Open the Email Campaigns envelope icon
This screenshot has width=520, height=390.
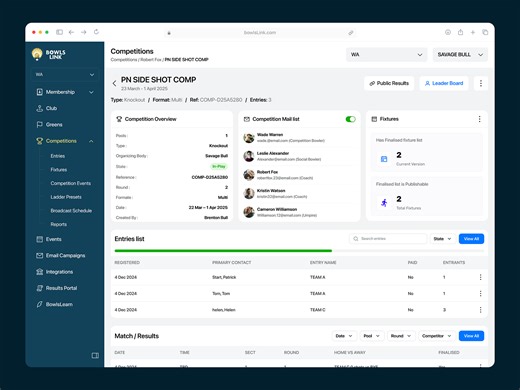click(x=39, y=255)
